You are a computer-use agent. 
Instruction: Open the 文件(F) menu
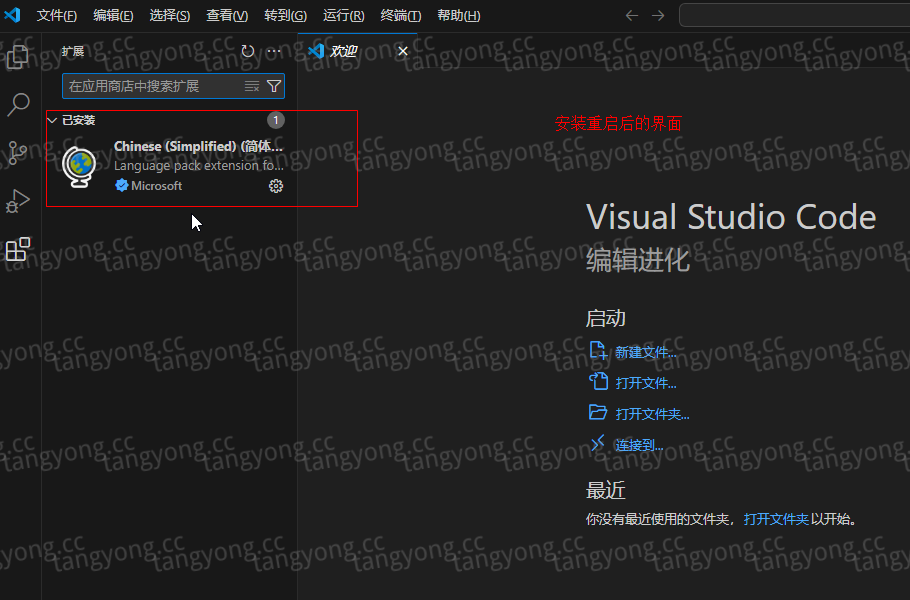click(x=56, y=16)
